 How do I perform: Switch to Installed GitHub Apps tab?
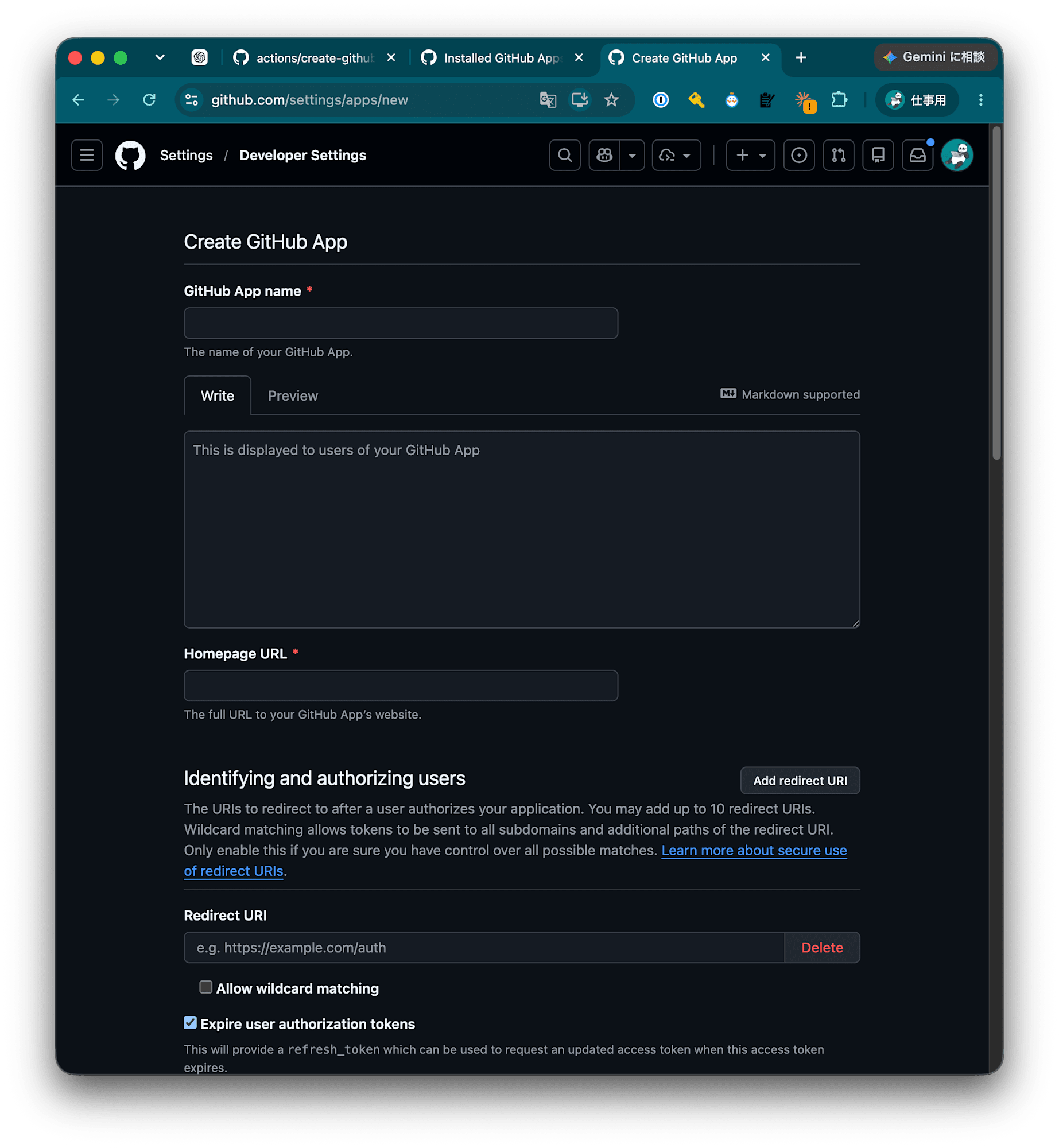[x=501, y=58]
